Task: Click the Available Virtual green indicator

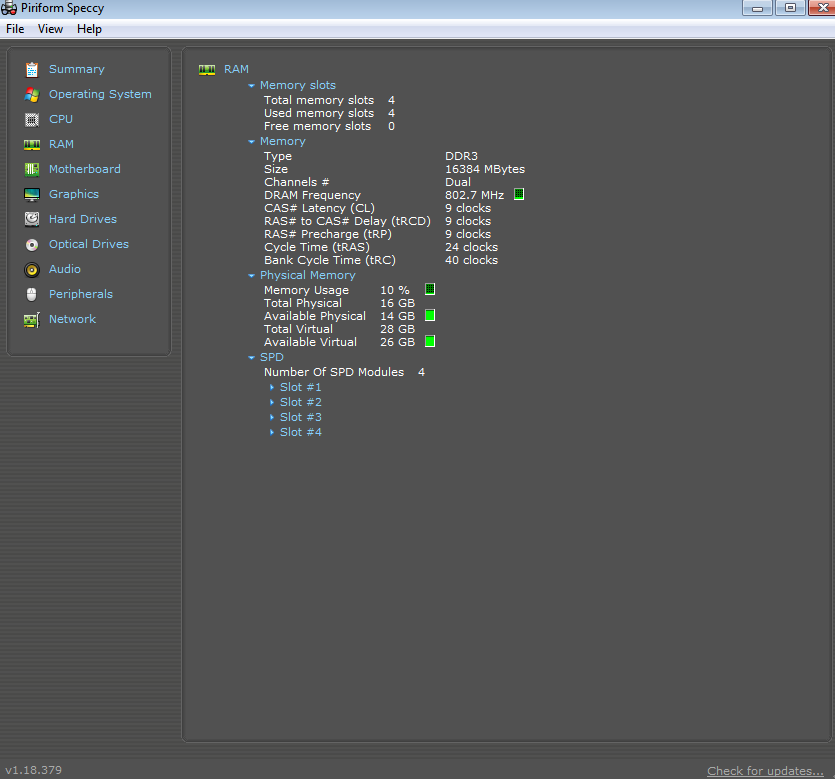Action: 430,341
